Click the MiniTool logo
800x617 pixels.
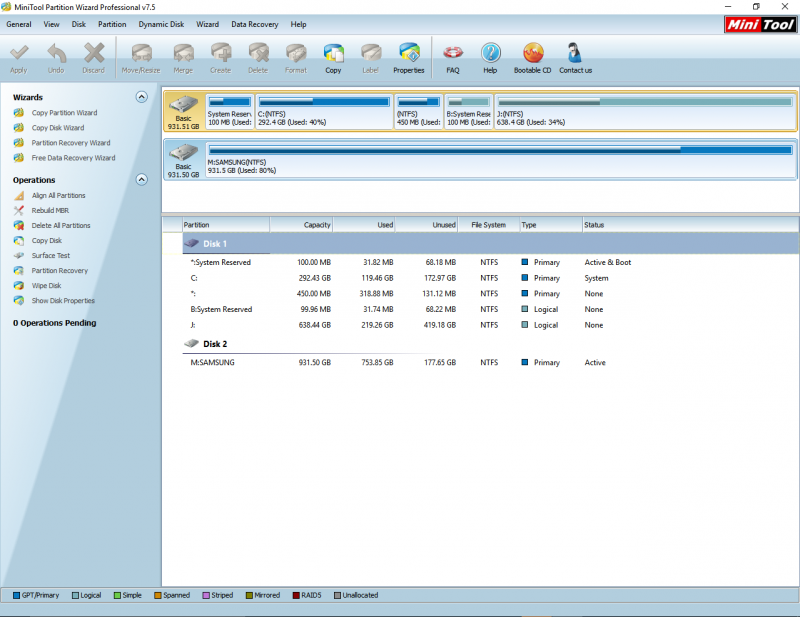[x=760, y=24]
